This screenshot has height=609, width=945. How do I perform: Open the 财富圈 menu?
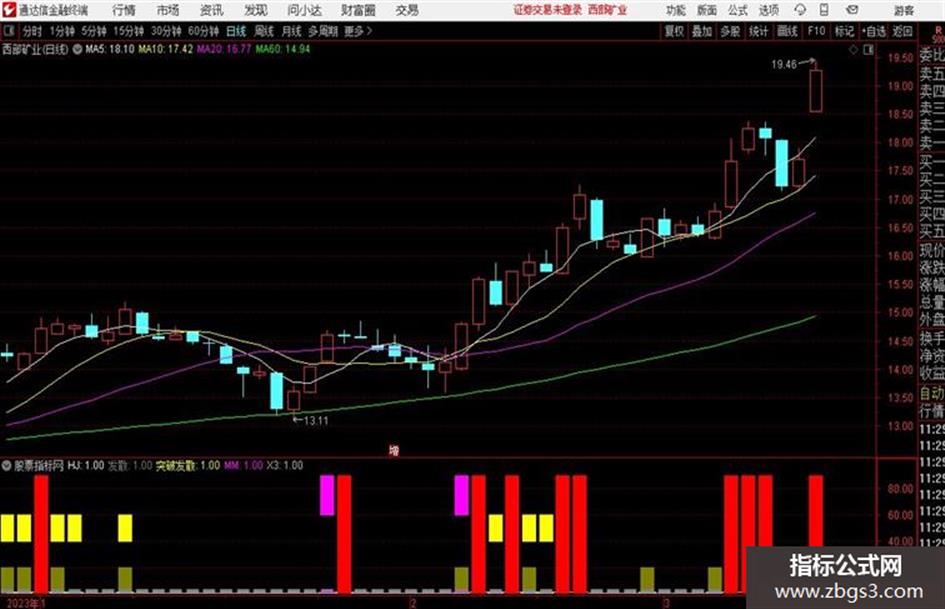click(358, 10)
